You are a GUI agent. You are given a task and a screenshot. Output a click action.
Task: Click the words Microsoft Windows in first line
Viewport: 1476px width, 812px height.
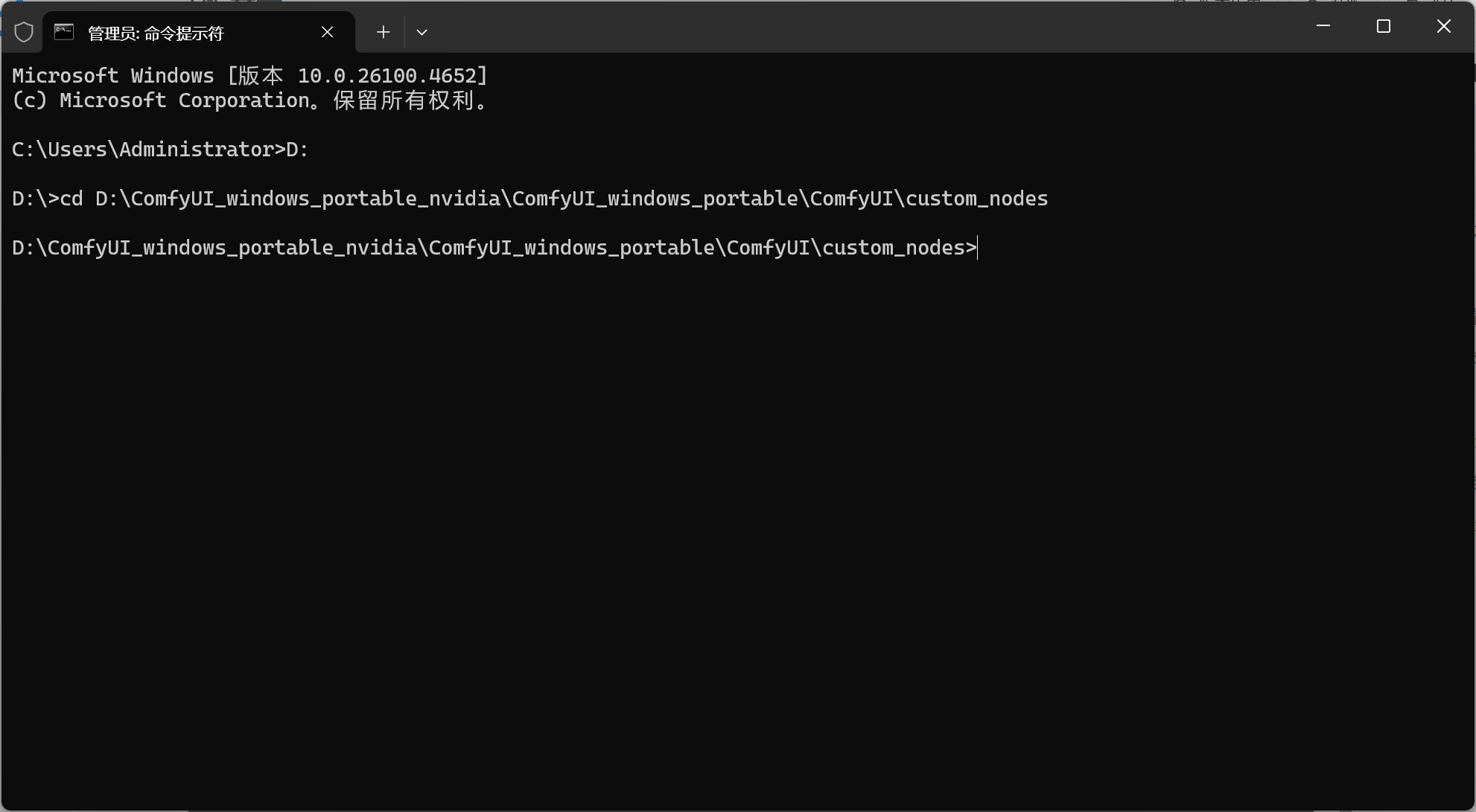[112, 76]
